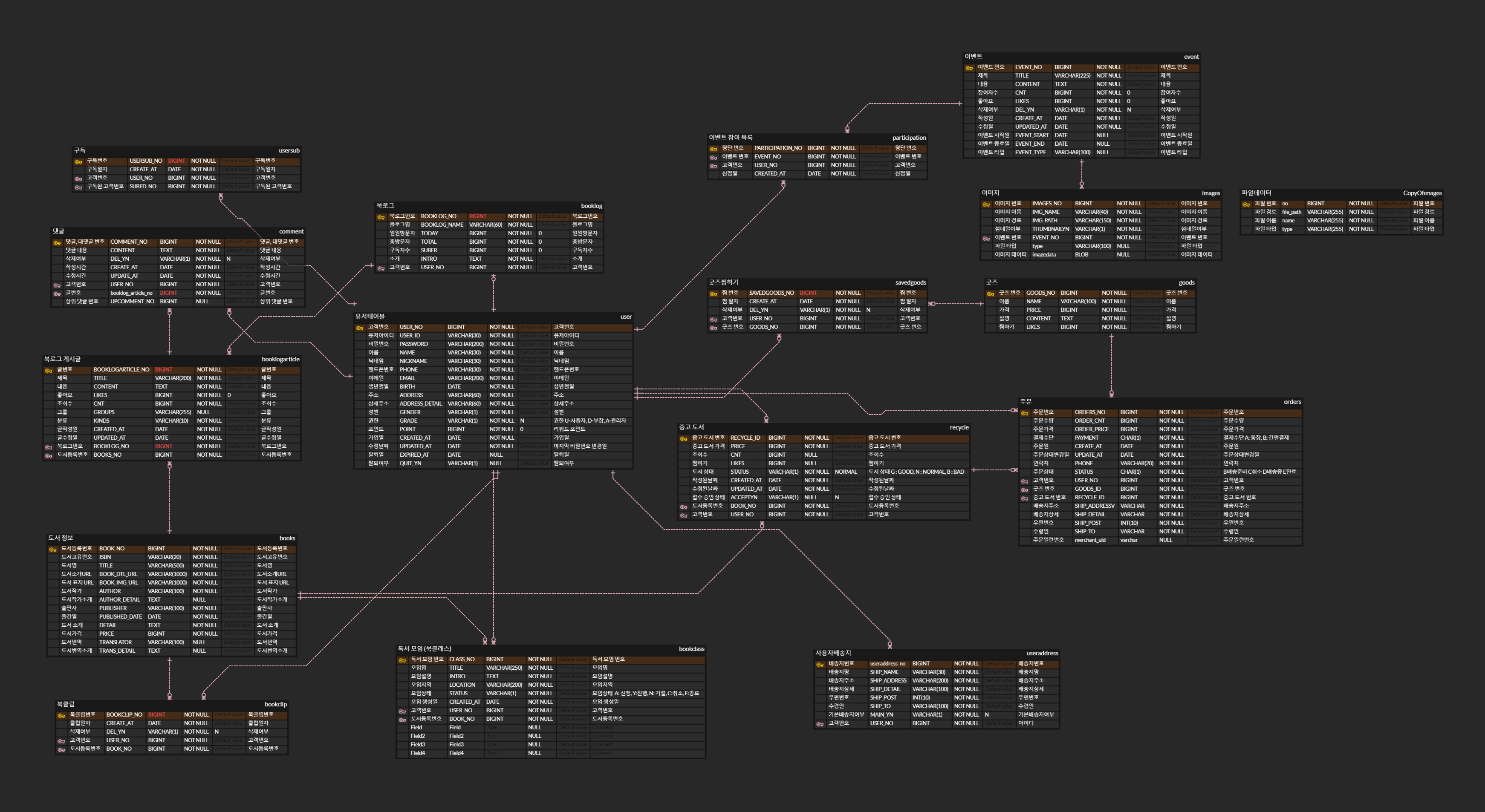The image size is (1485, 812).
Task: Click the 'SHIP_ADDRESSV' column cell
Action: tap(1095, 507)
